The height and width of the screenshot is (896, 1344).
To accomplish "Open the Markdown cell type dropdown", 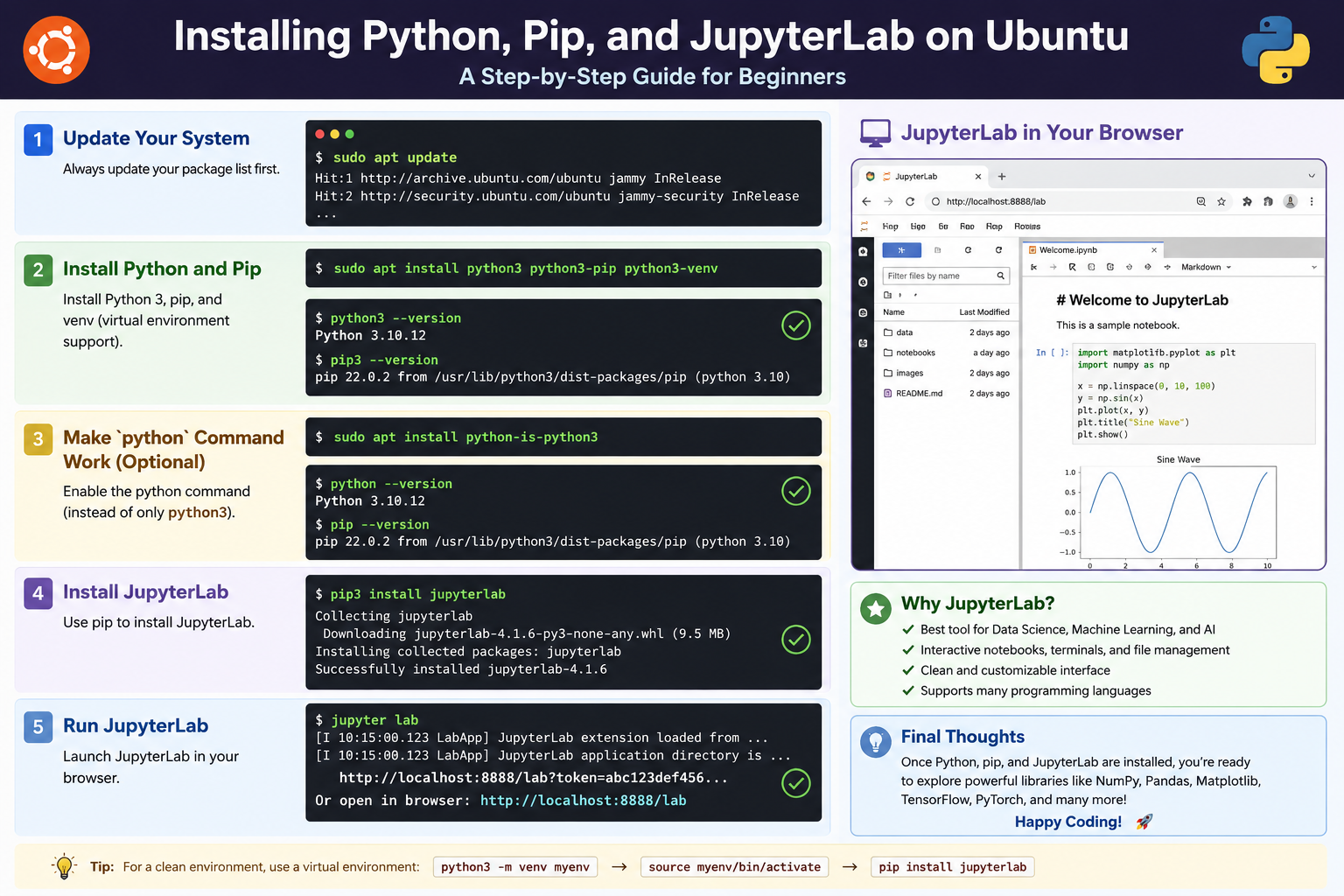I will [x=1207, y=267].
